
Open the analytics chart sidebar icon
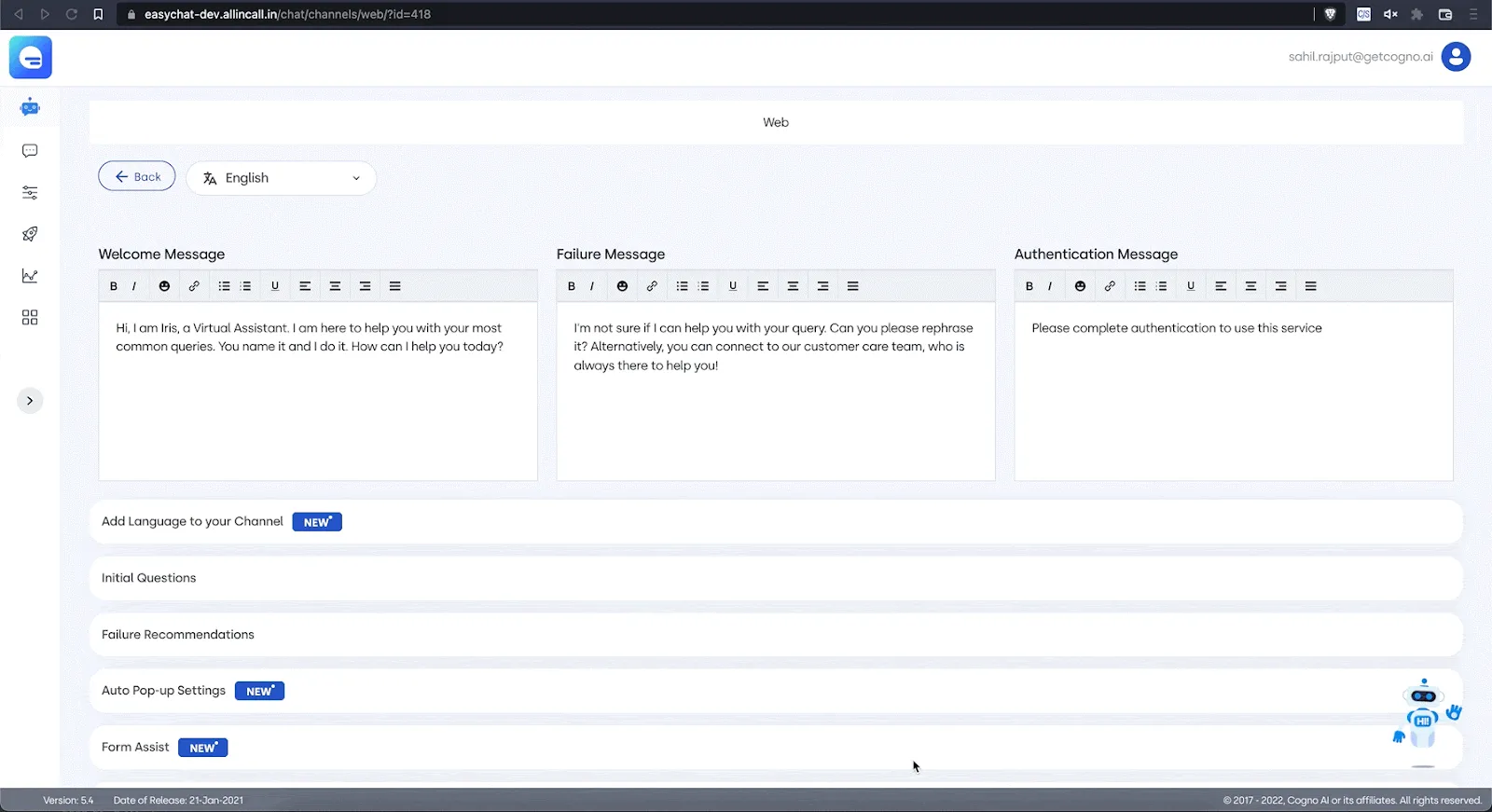[x=30, y=276]
